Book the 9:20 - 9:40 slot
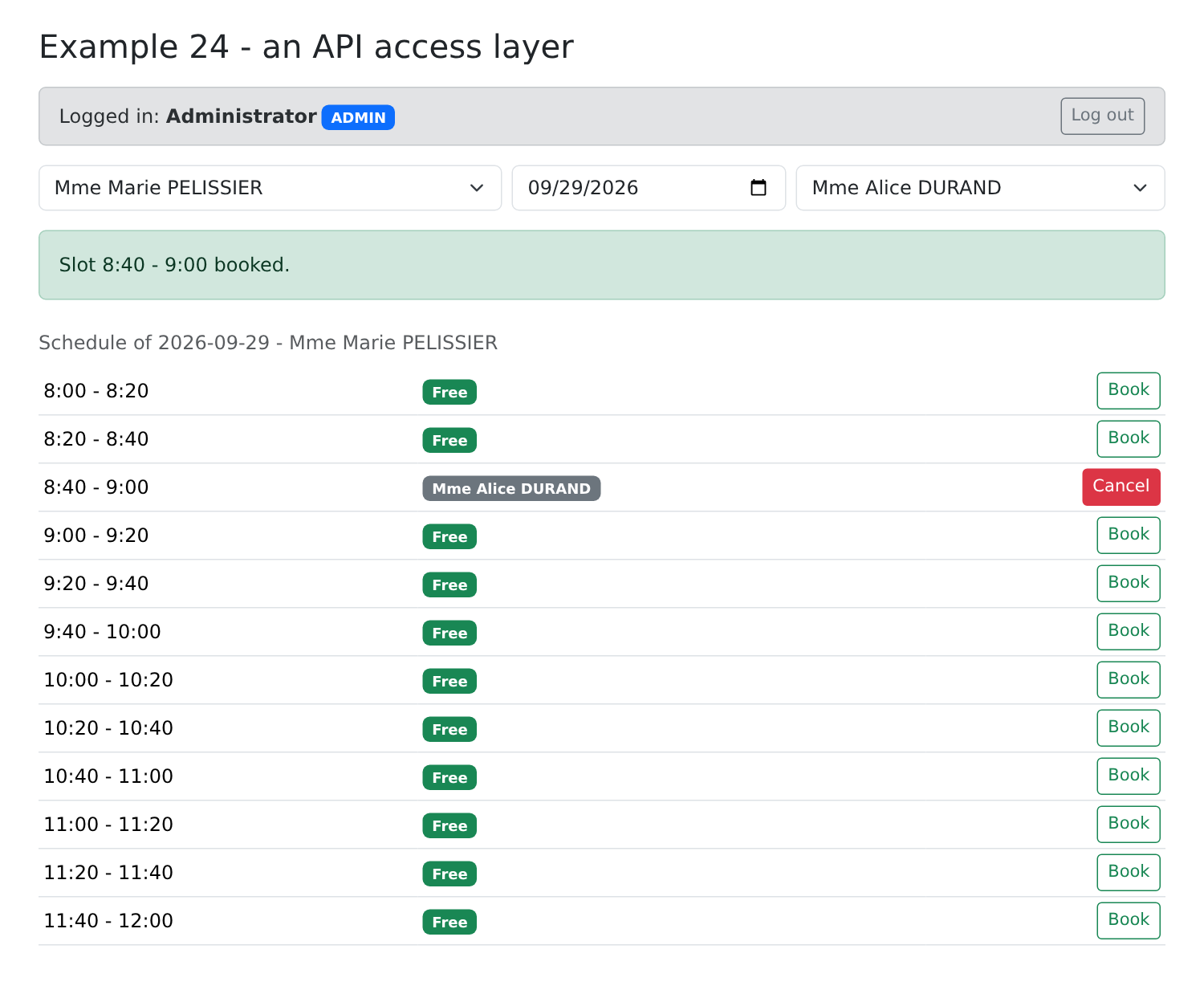Viewport: 1204px width, 994px height. click(x=1129, y=583)
